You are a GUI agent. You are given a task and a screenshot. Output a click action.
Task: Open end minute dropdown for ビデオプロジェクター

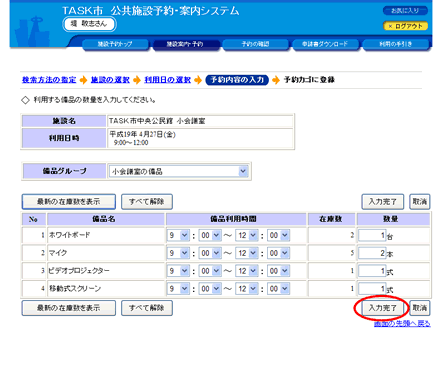[x=279, y=271]
